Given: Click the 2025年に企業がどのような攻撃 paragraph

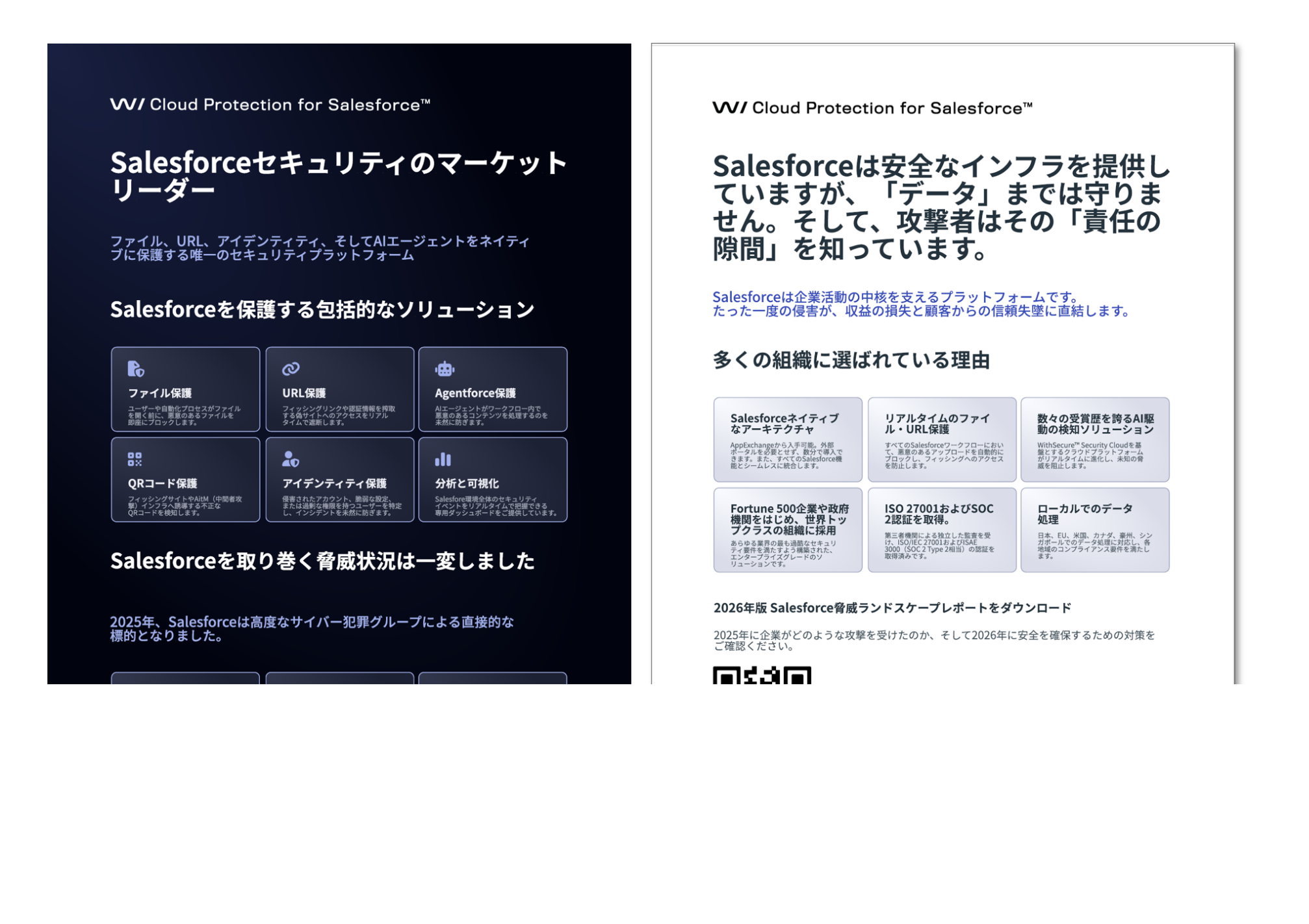Looking at the screenshot, I should coord(934,641).
